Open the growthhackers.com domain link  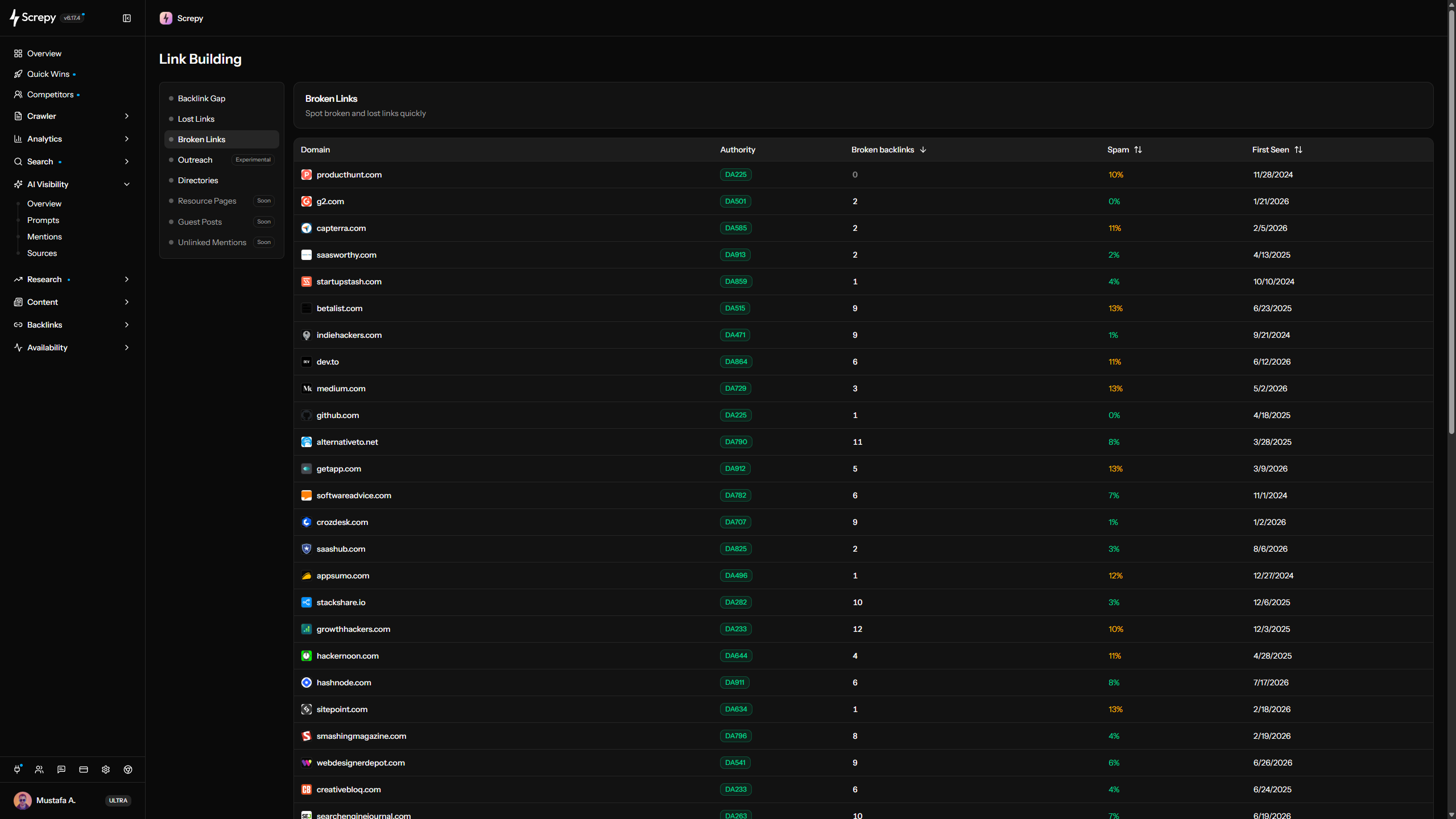(x=353, y=629)
